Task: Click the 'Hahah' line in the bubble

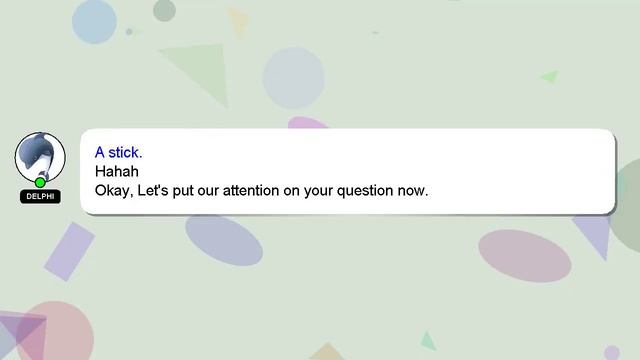Action: [117, 171]
